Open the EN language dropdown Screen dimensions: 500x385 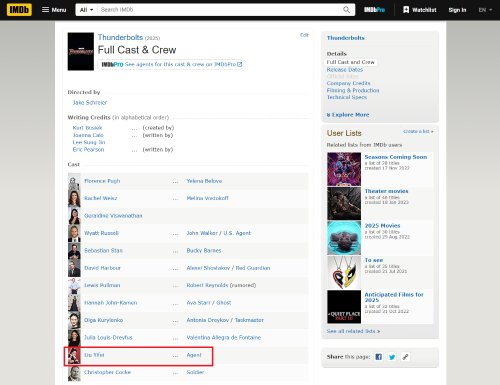point(485,10)
